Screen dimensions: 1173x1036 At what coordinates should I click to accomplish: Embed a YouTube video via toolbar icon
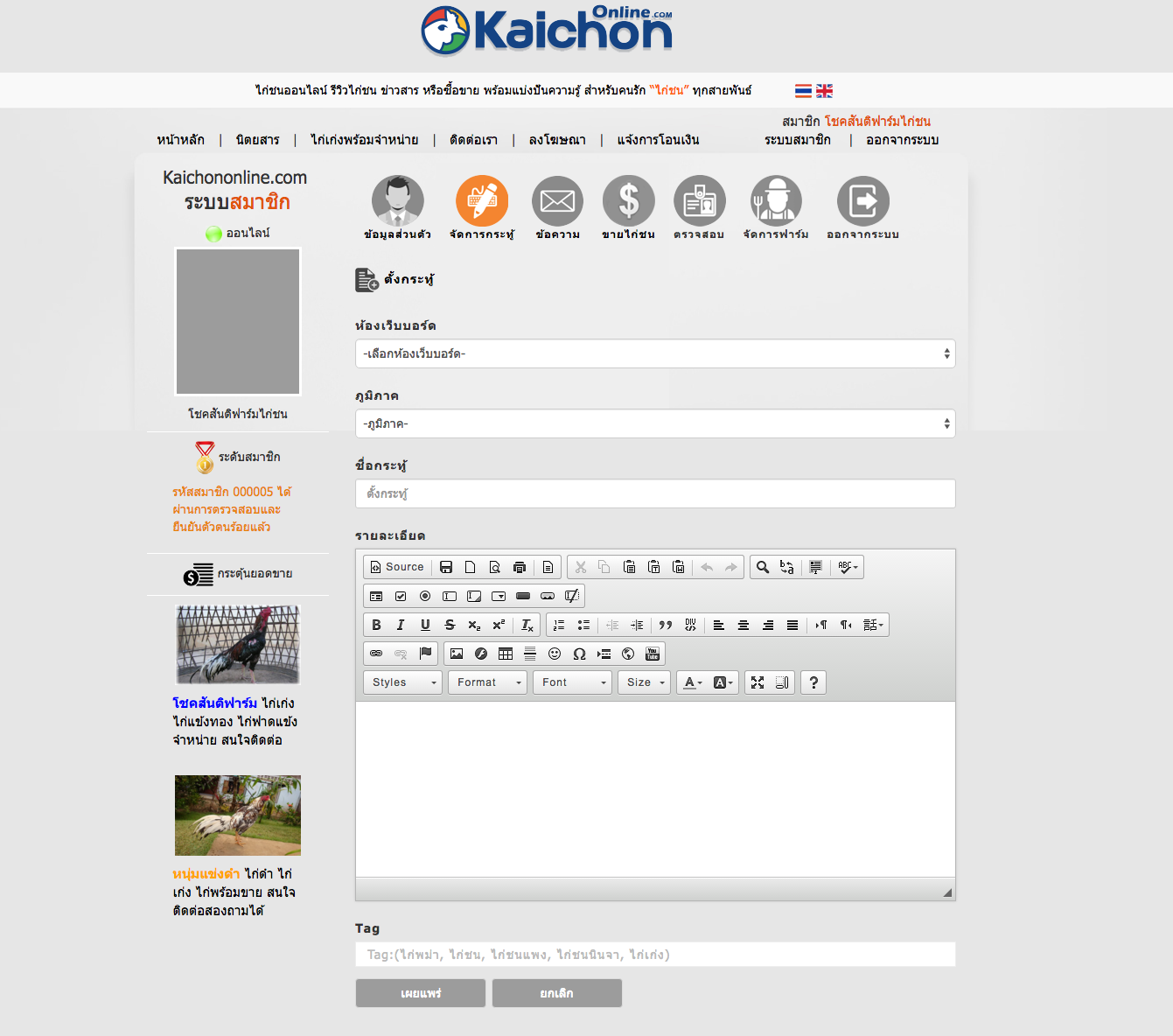653,654
